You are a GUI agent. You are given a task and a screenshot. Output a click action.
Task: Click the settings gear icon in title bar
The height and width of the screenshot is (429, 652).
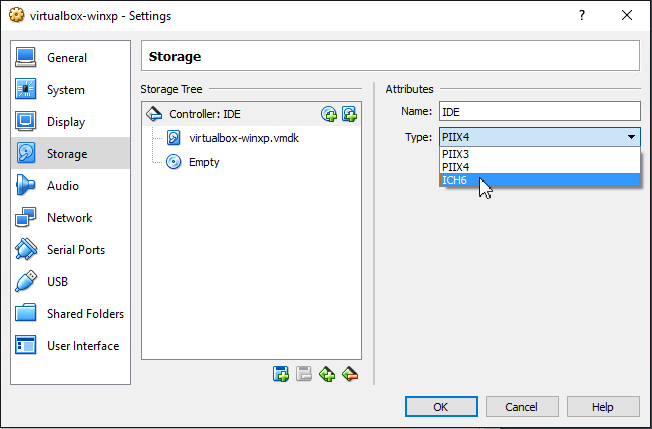(x=16, y=15)
